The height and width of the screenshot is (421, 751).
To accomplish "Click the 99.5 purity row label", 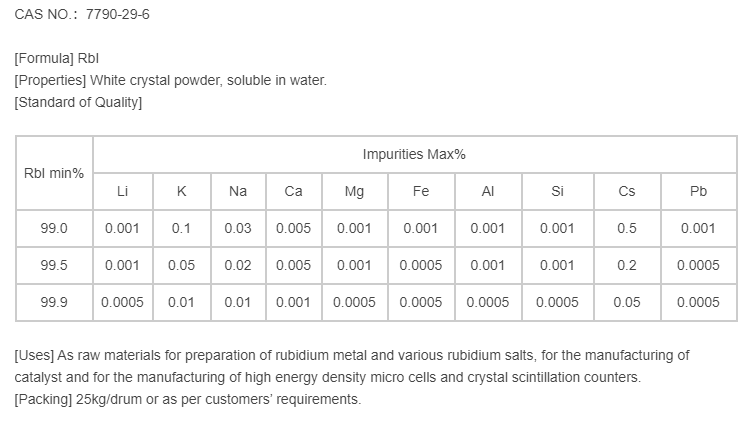I will (54, 265).
